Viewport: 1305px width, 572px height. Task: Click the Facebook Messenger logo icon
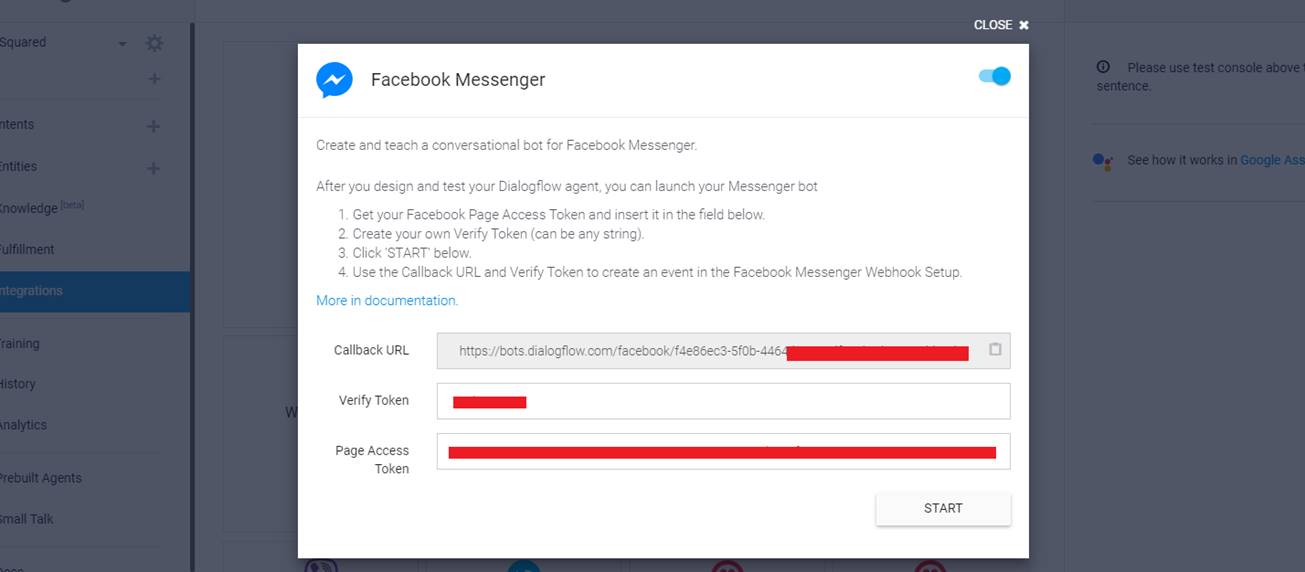(334, 80)
